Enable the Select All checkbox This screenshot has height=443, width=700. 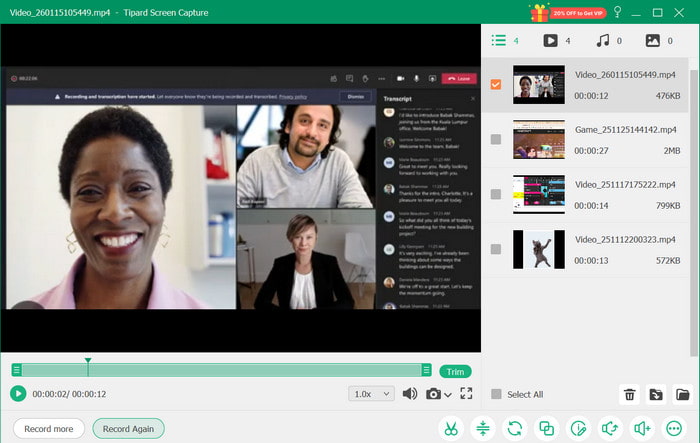click(496, 394)
